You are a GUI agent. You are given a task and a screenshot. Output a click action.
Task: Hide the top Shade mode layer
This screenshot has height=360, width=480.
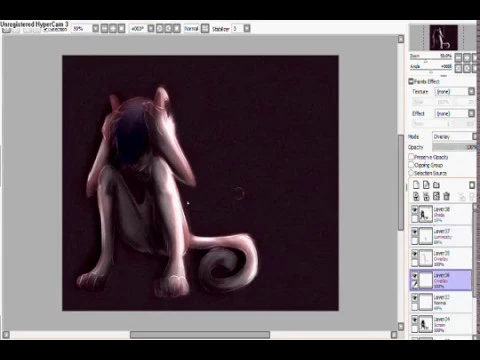click(x=415, y=210)
